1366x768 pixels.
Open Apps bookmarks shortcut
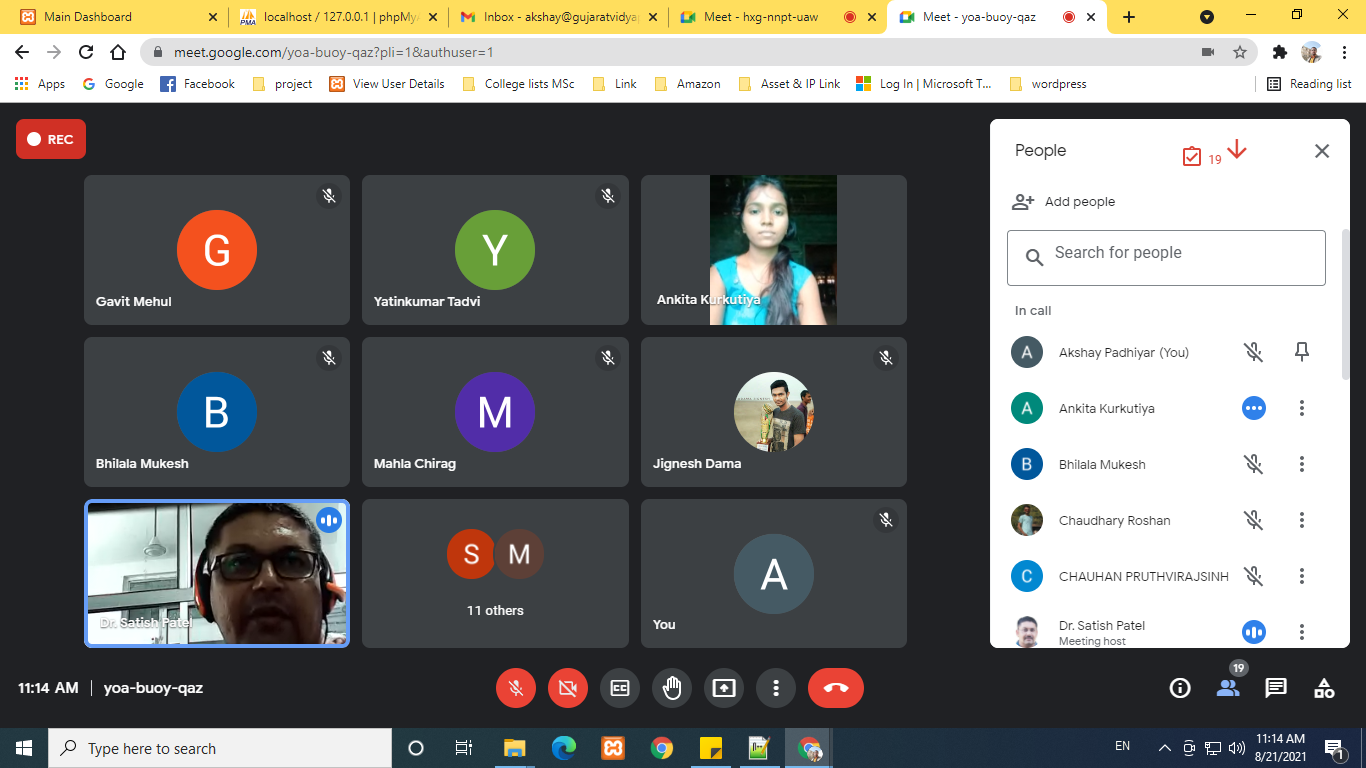(x=40, y=84)
